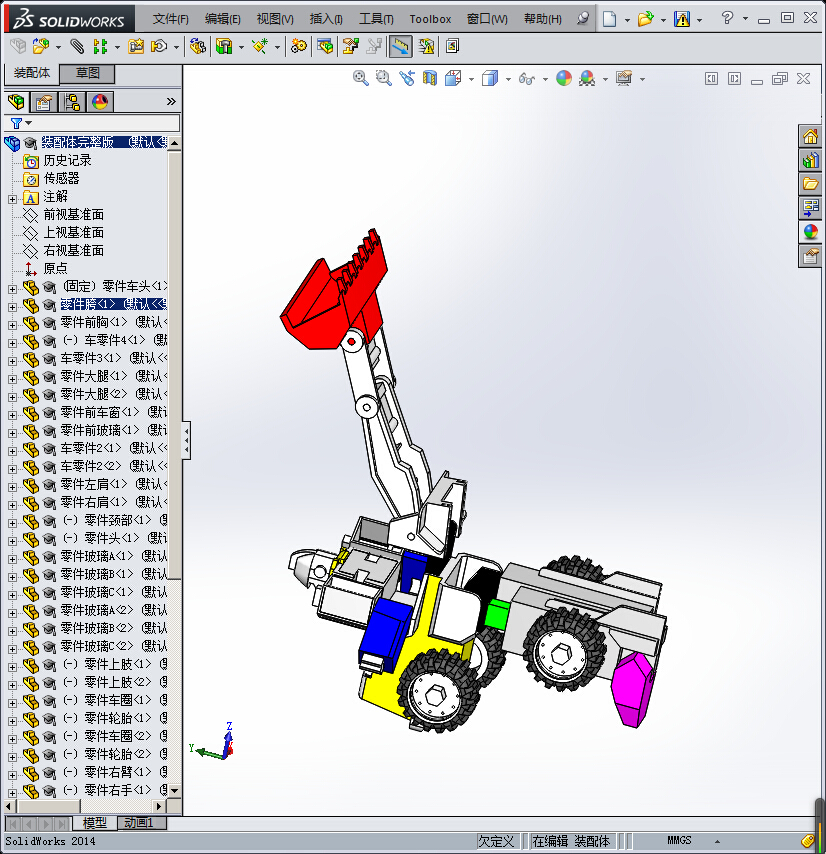The image size is (826, 854).
Task: Click the Previous View icon
Action: click(407, 78)
